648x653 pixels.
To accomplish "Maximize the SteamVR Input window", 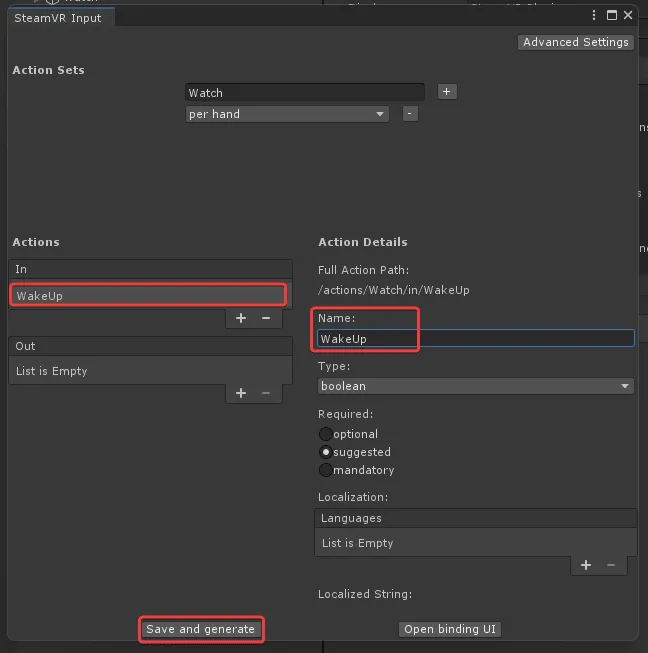I will point(611,15).
